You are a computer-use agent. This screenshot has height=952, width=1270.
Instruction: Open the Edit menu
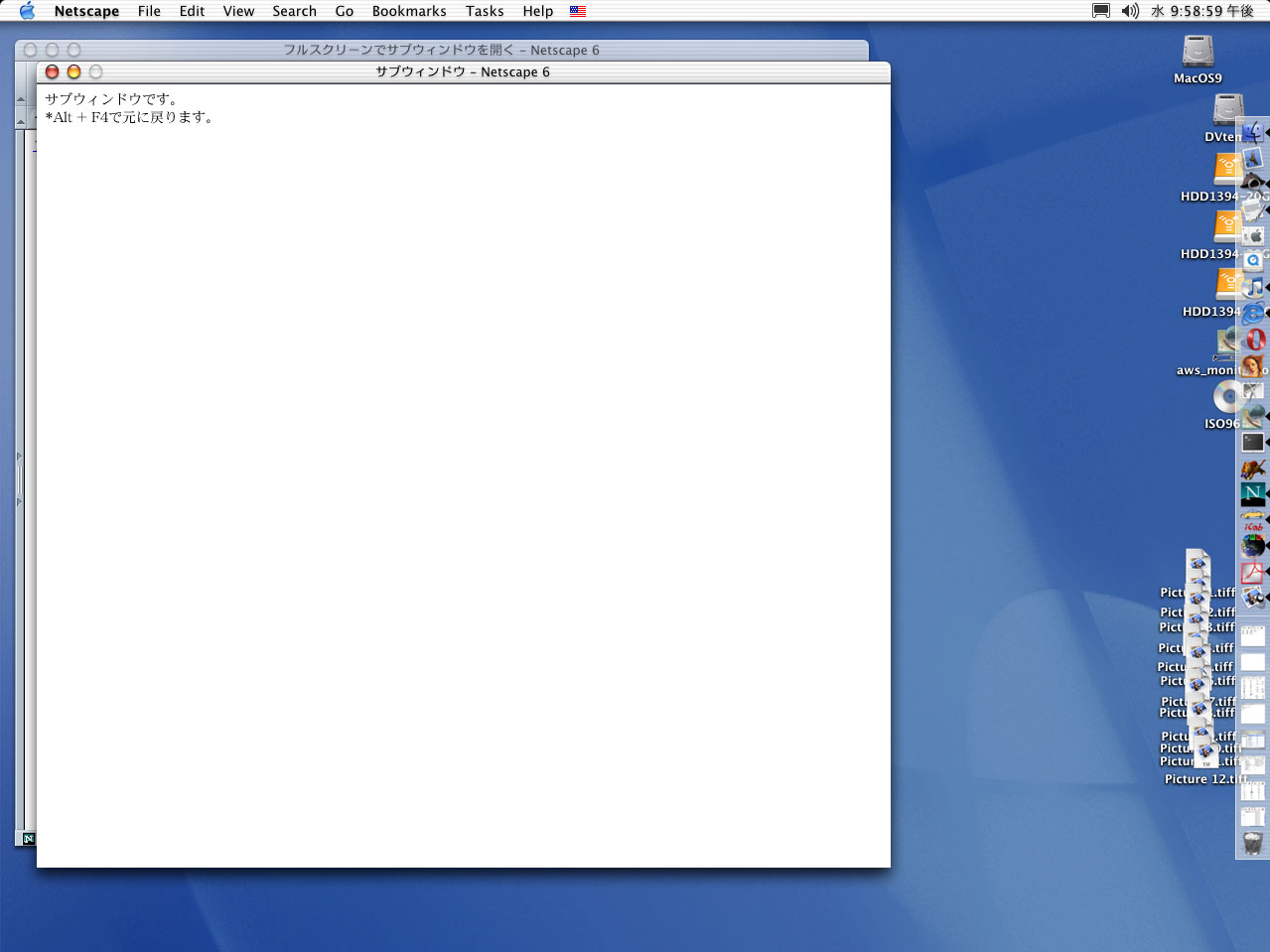tap(192, 11)
